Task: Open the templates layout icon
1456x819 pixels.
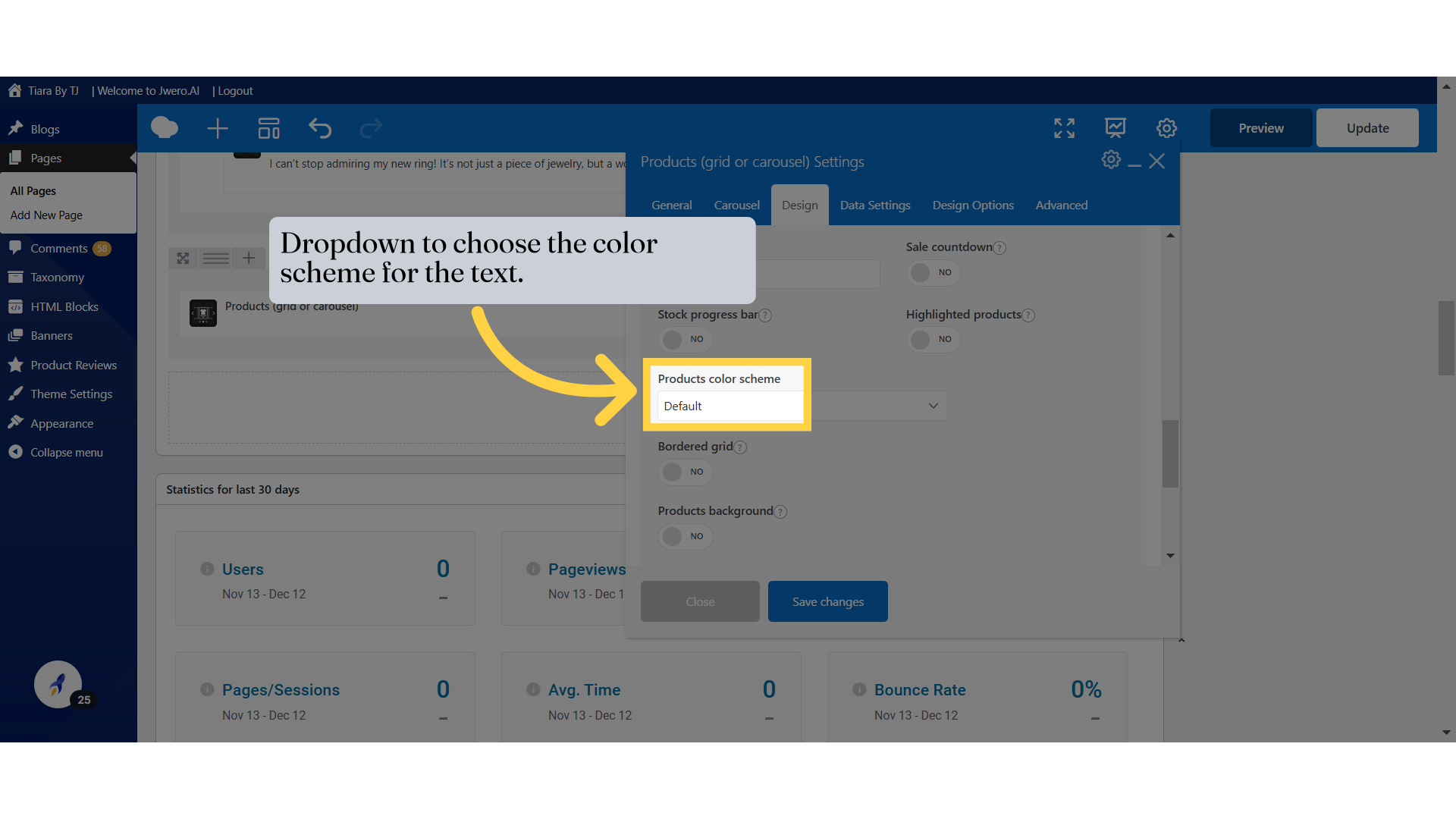Action: point(268,128)
